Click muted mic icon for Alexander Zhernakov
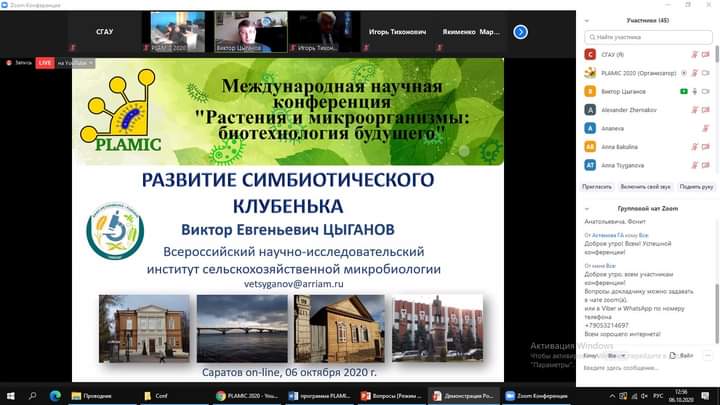The width and height of the screenshot is (720, 405). click(695, 110)
